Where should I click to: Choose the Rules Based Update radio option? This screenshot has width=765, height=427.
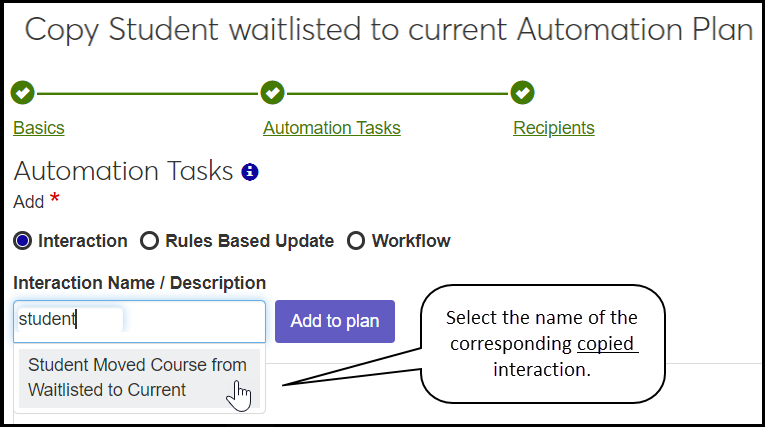150,241
